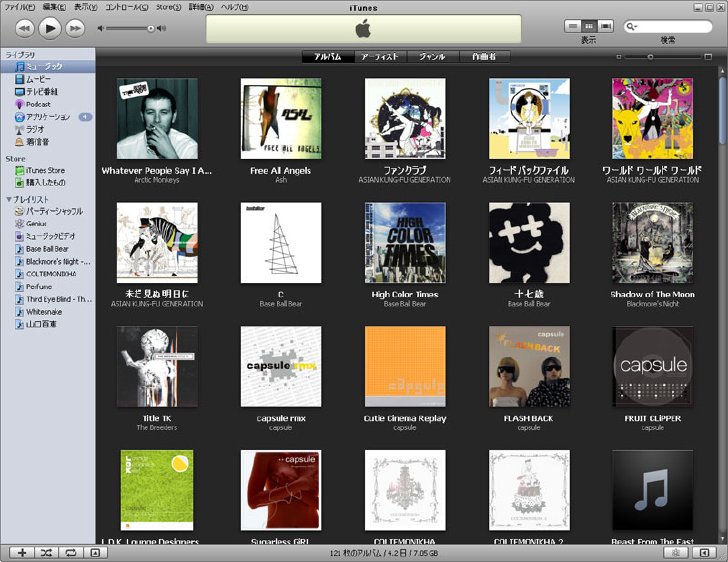Viewport: 728px width, 562px height.
Task: Switch to grid view
Action: click(589, 26)
